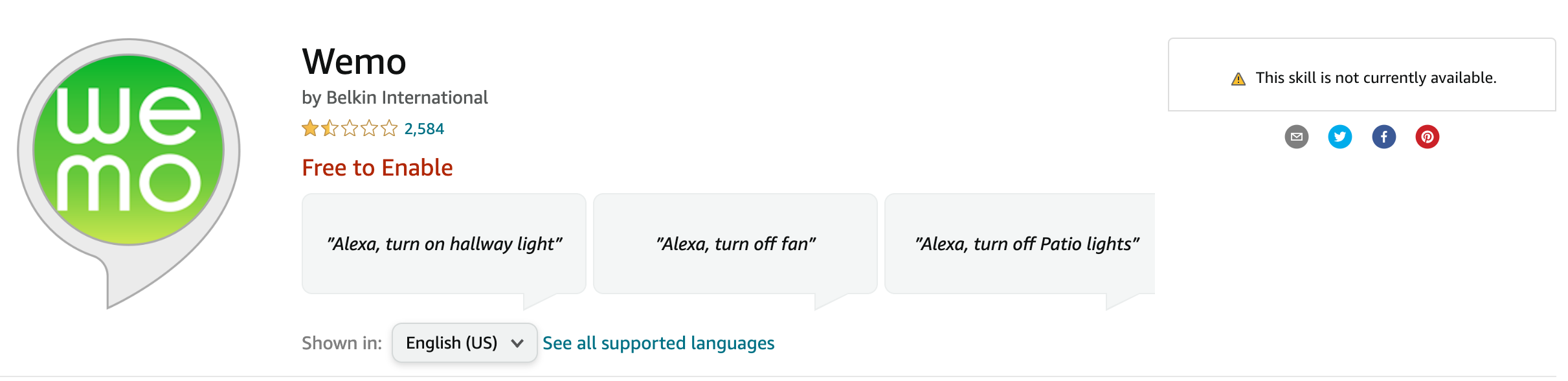
Task: Select the "turn off Patio lights" phrase
Action: 1026,244
